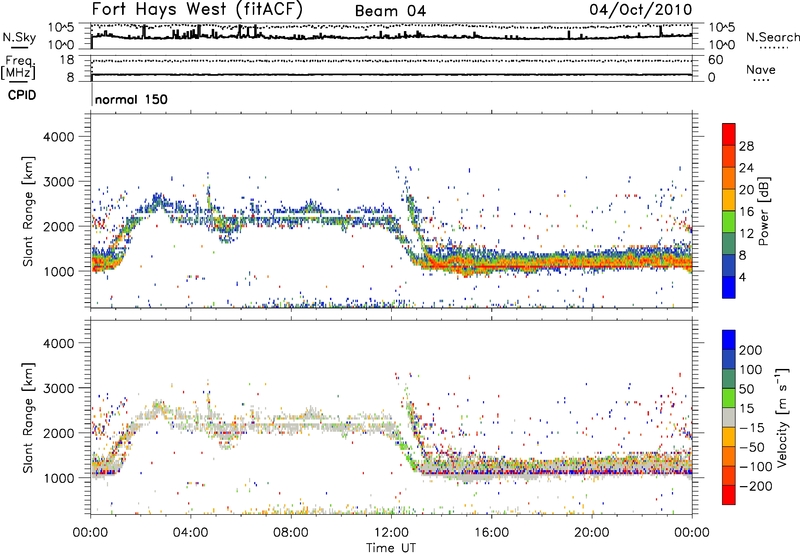Click the "Nave" legend label
Viewport: 800px width, 554px height.
point(761,70)
